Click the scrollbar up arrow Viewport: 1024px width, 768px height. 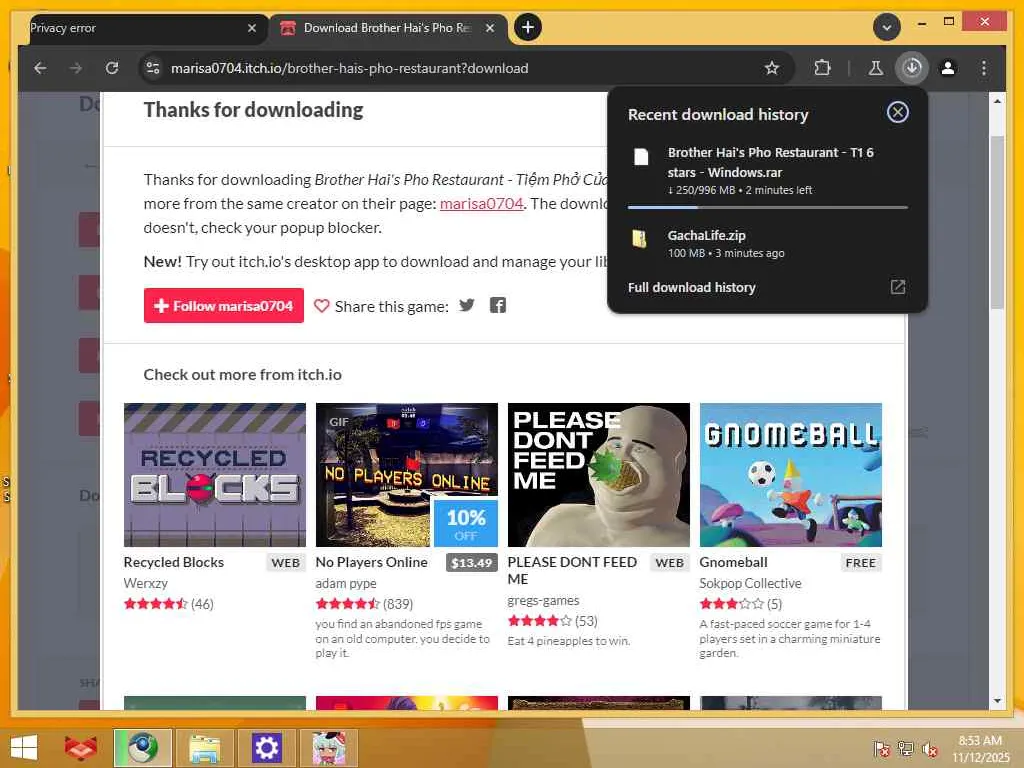[997, 101]
